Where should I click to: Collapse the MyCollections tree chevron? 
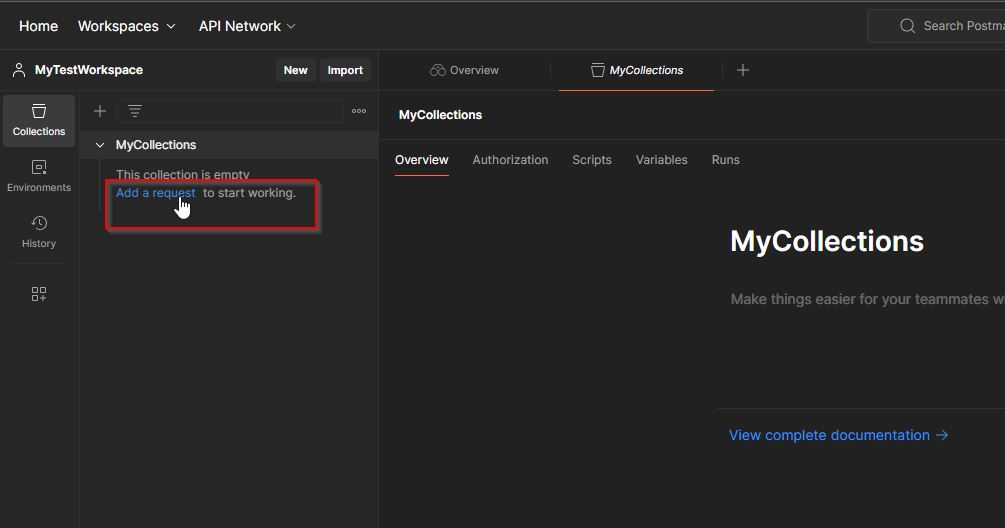tap(100, 145)
